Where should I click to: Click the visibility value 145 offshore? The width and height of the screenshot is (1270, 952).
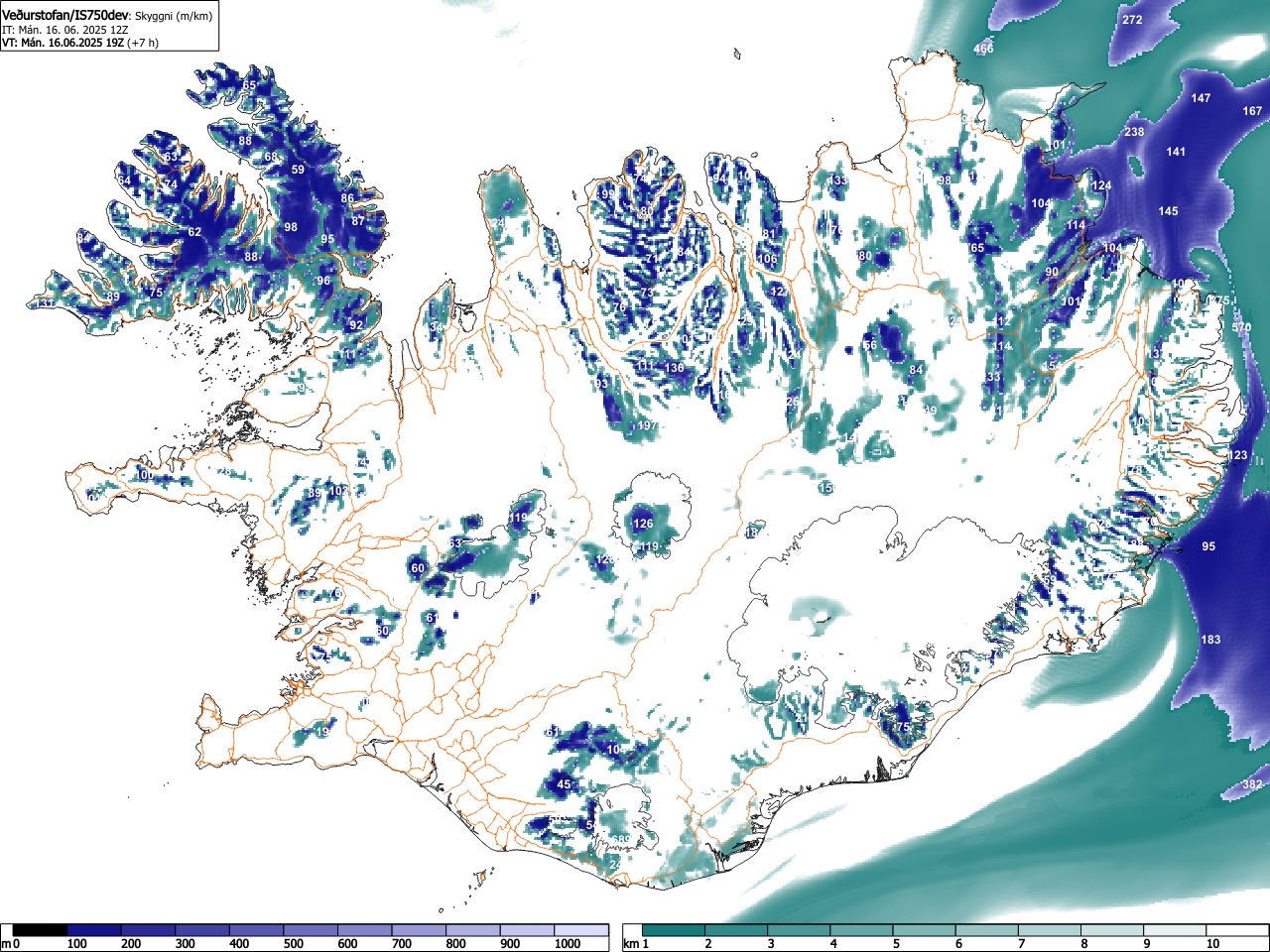point(1168,211)
